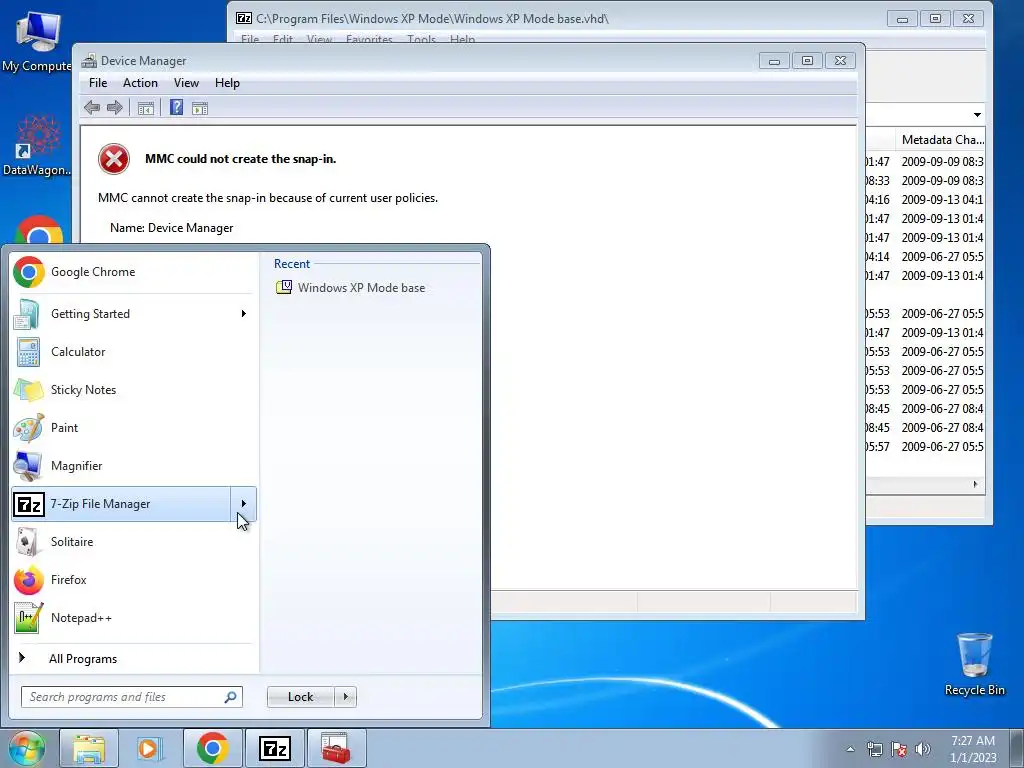The height and width of the screenshot is (768, 1024).
Task: Click Forward arrow in Device Manager toolbar
Action: [115, 108]
